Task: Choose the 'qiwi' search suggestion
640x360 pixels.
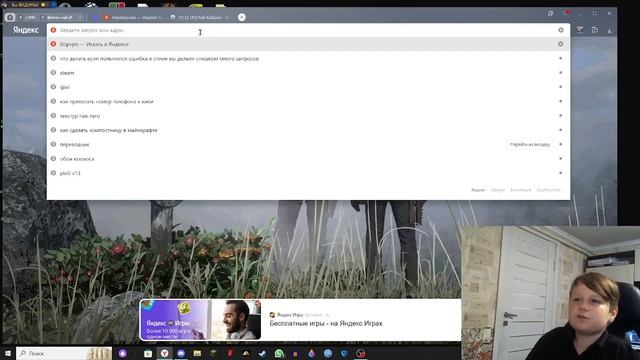Action: pyautogui.click(x=308, y=87)
